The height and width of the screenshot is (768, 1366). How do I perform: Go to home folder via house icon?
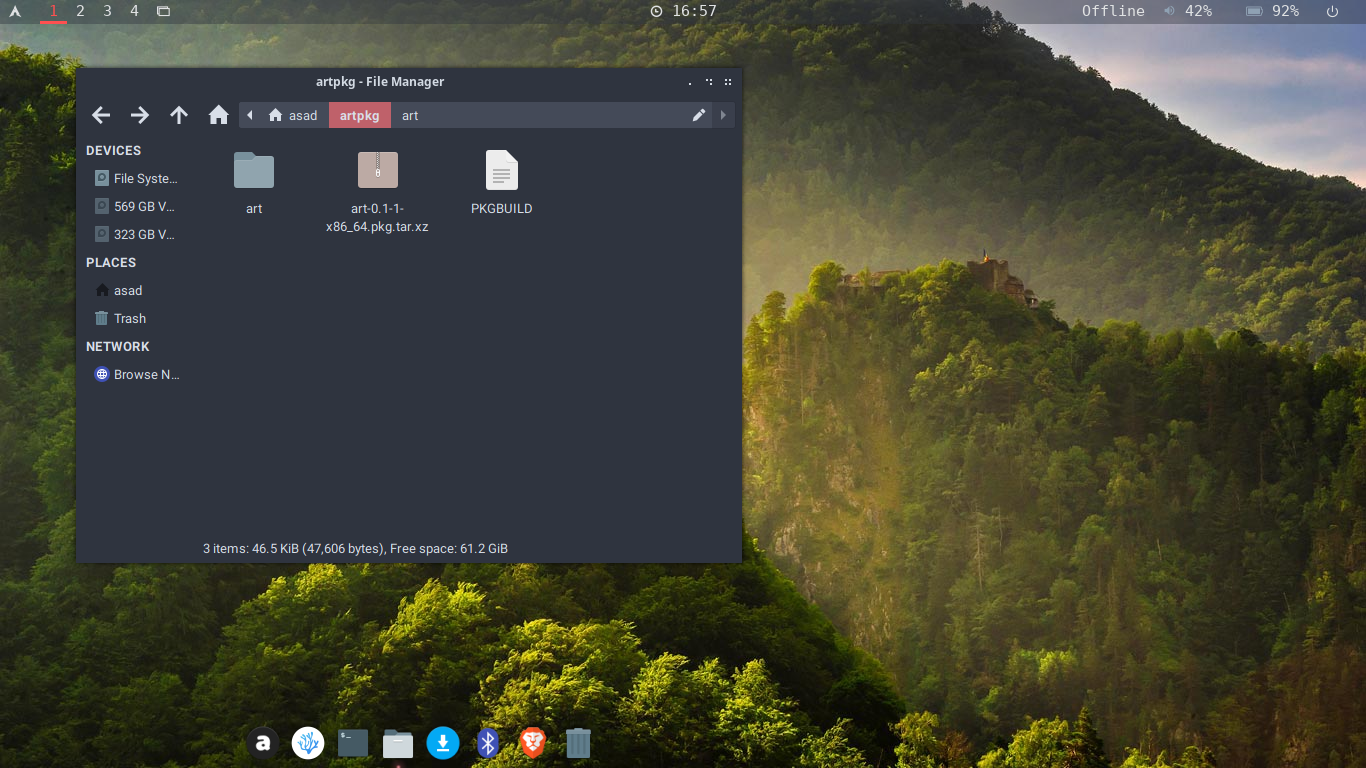(x=218, y=115)
